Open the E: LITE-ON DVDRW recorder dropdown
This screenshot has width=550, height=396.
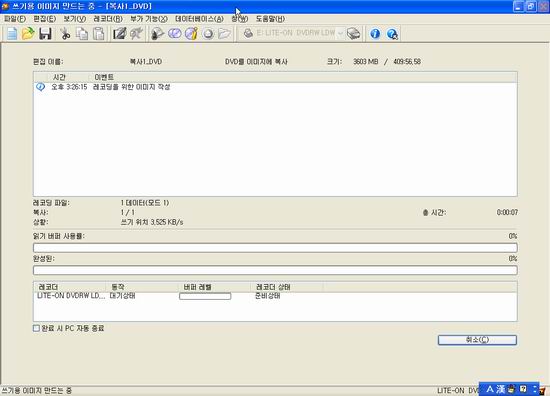click(x=340, y=33)
